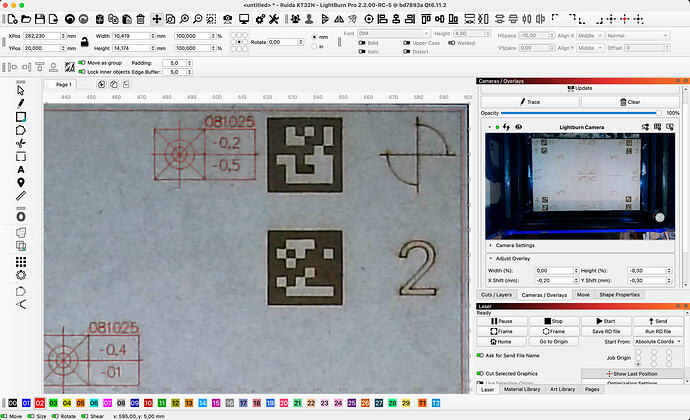Click the Go to Origin button
Image resolution: width=690 pixels, height=420 pixels.
click(x=554, y=342)
